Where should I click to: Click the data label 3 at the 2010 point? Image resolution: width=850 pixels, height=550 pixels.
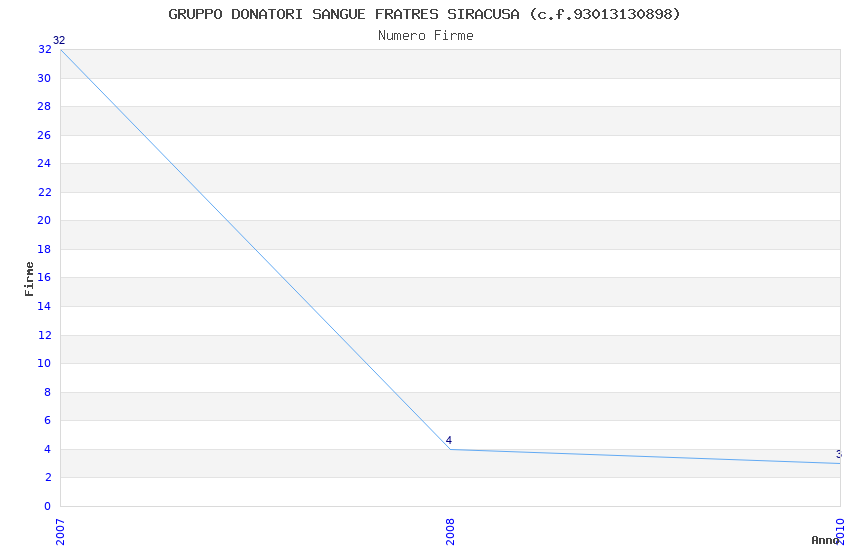(x=839, y=455)
